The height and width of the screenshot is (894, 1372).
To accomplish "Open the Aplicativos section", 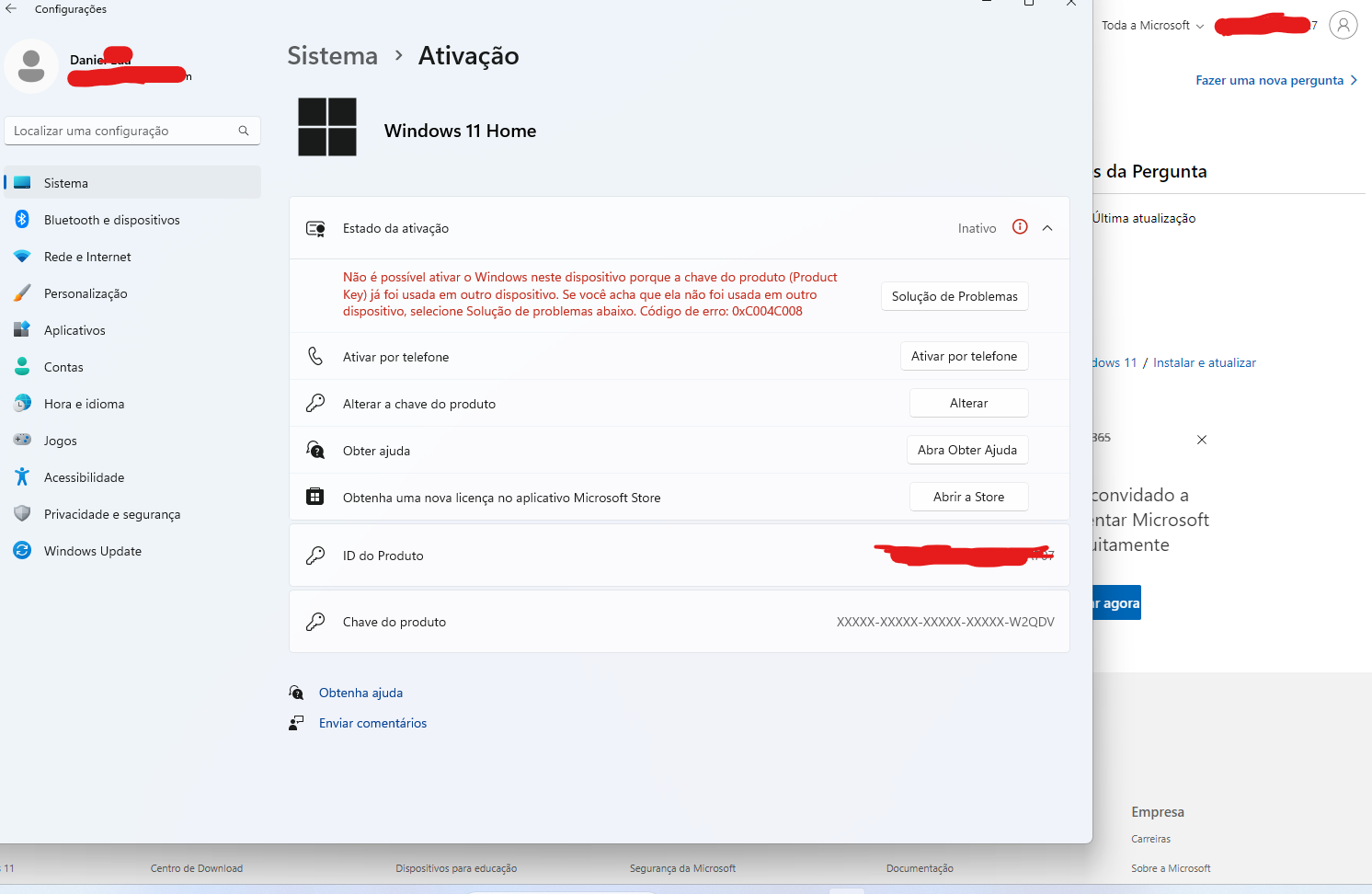I will 132,329.
